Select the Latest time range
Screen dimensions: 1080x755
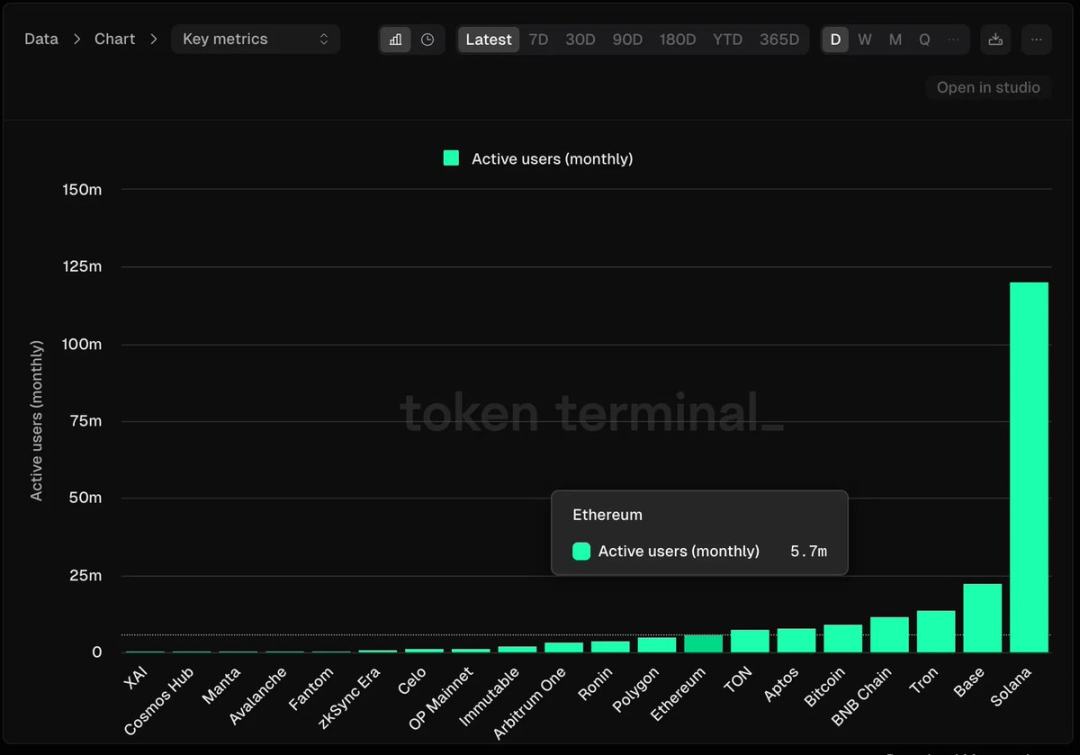tap(488, 39)
